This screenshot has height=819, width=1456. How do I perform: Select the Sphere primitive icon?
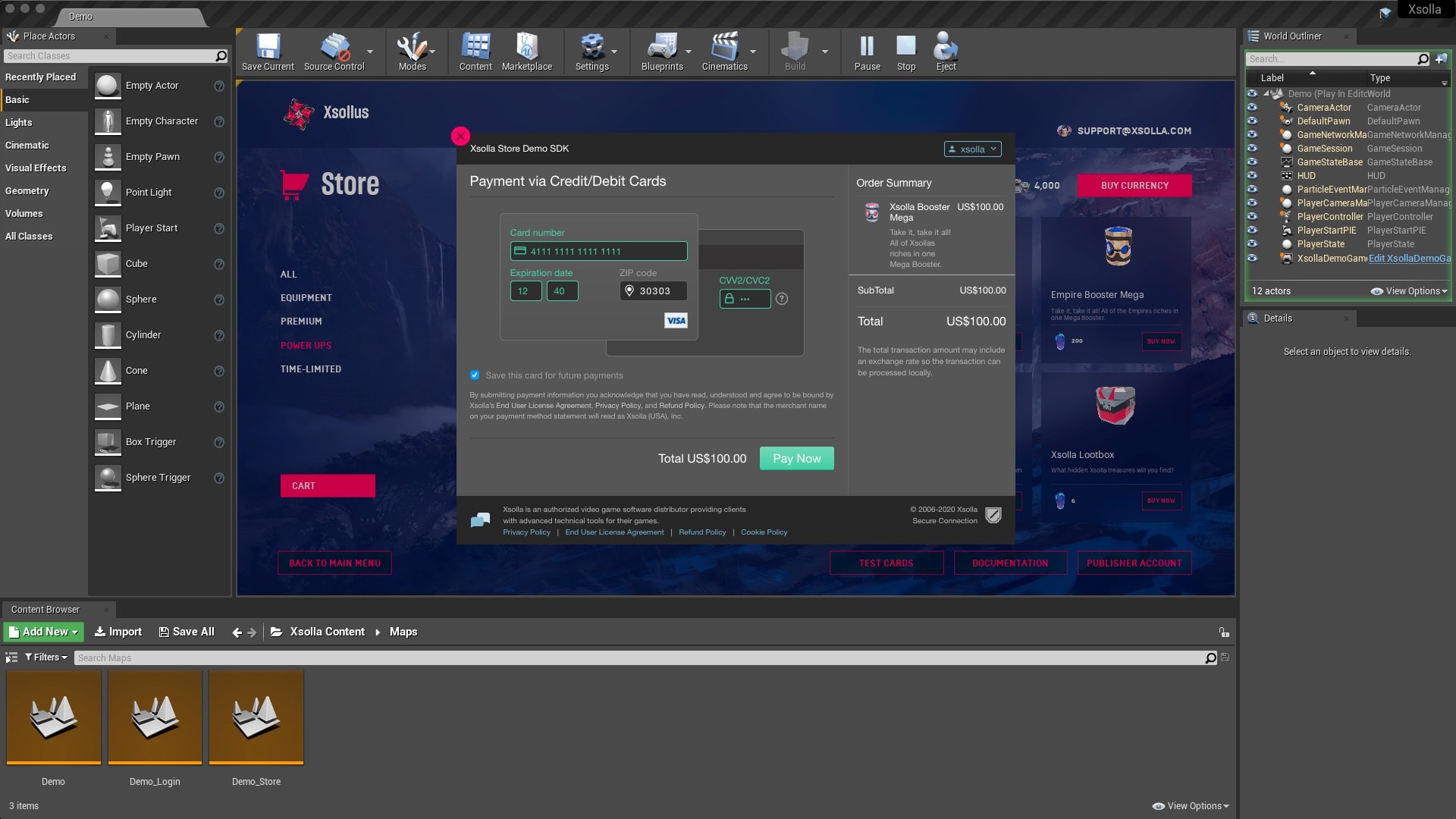[x=108, y=300]
